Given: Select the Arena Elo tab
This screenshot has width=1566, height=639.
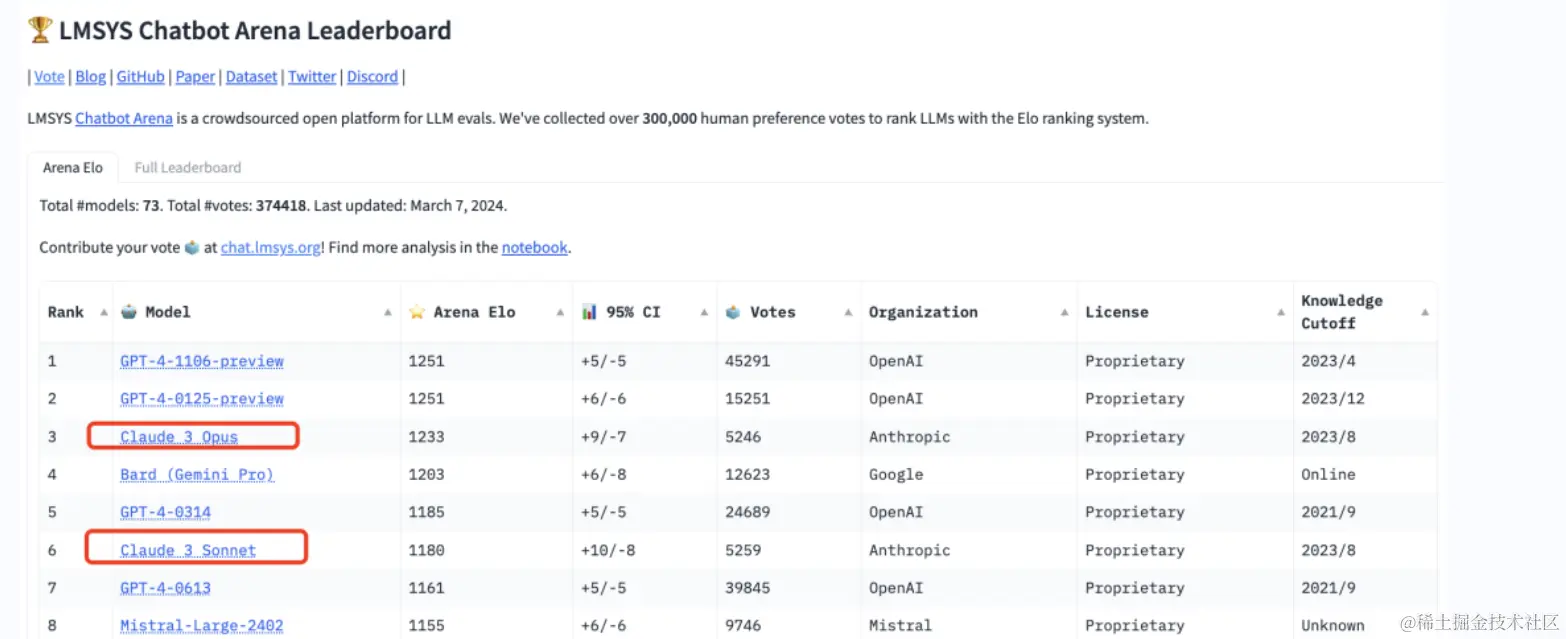Looking at the screenshot, I should pos(72,167).
